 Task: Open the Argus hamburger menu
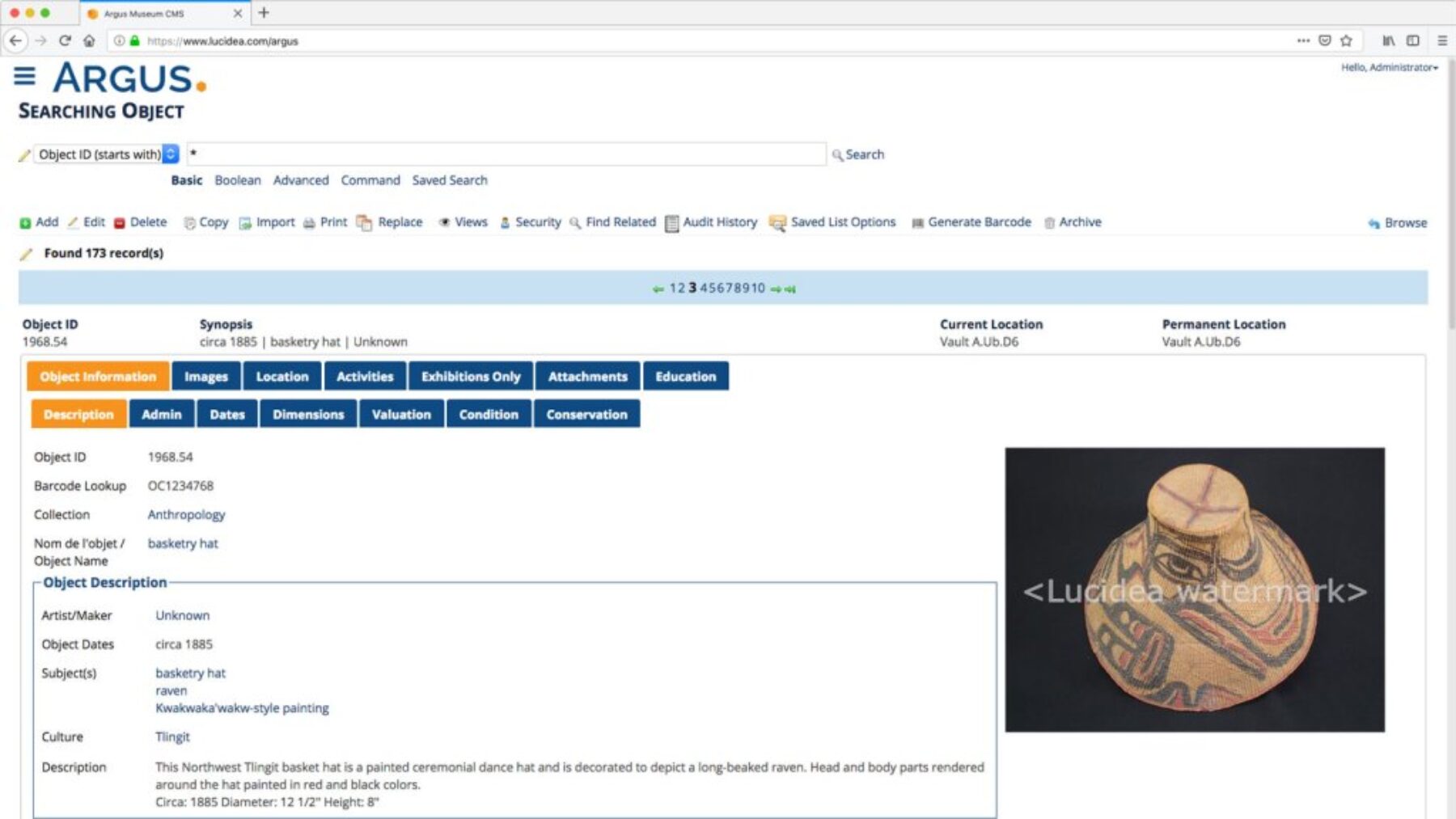coord(24,77)
